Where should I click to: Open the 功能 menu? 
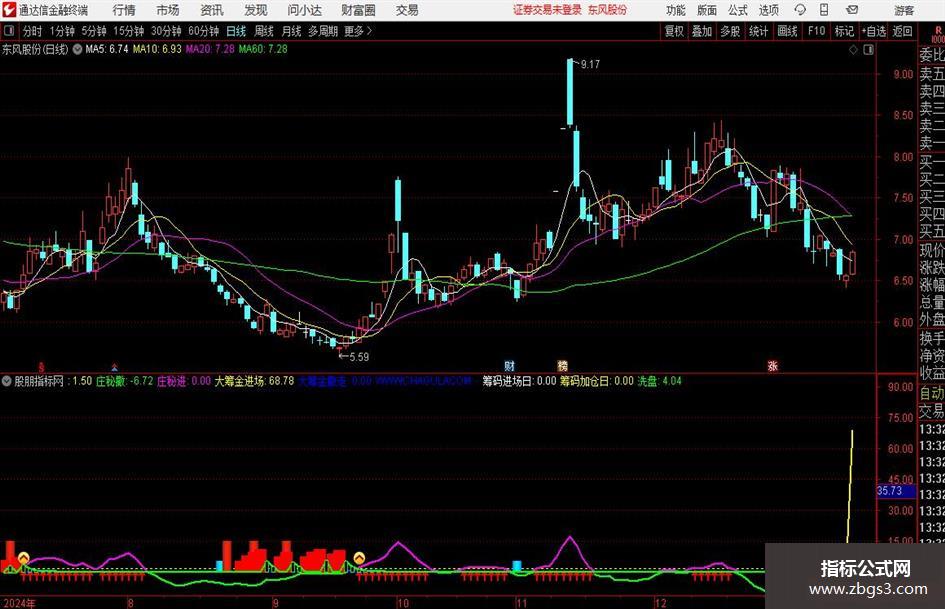point(676,10)
